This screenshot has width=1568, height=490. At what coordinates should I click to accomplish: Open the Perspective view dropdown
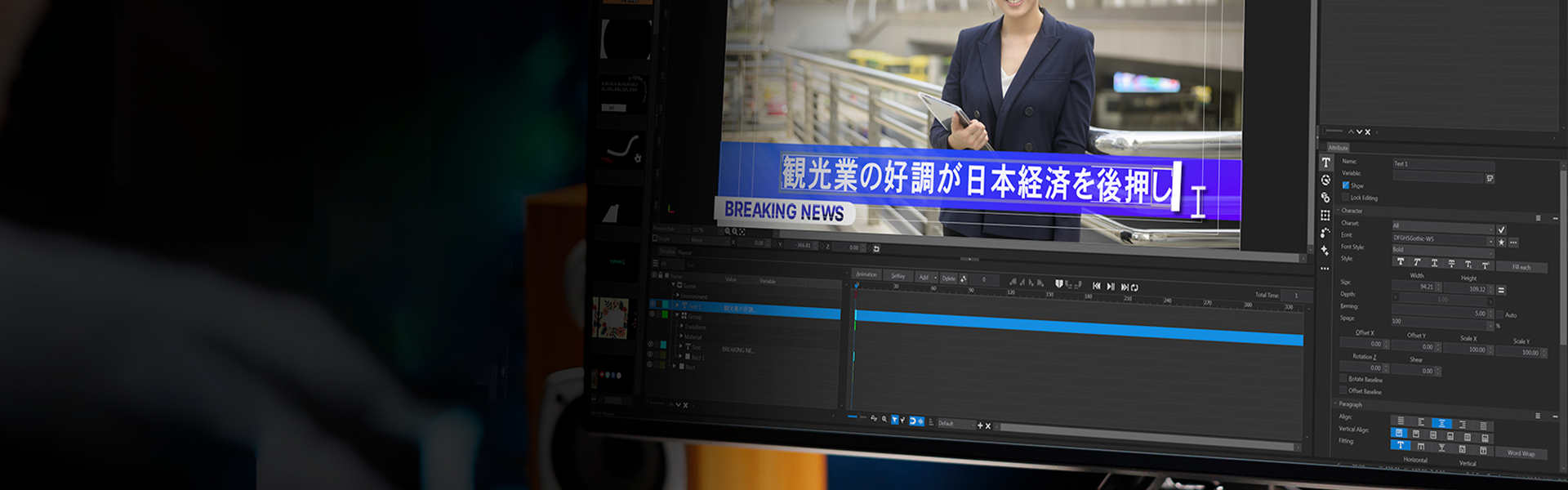[672, 229]
